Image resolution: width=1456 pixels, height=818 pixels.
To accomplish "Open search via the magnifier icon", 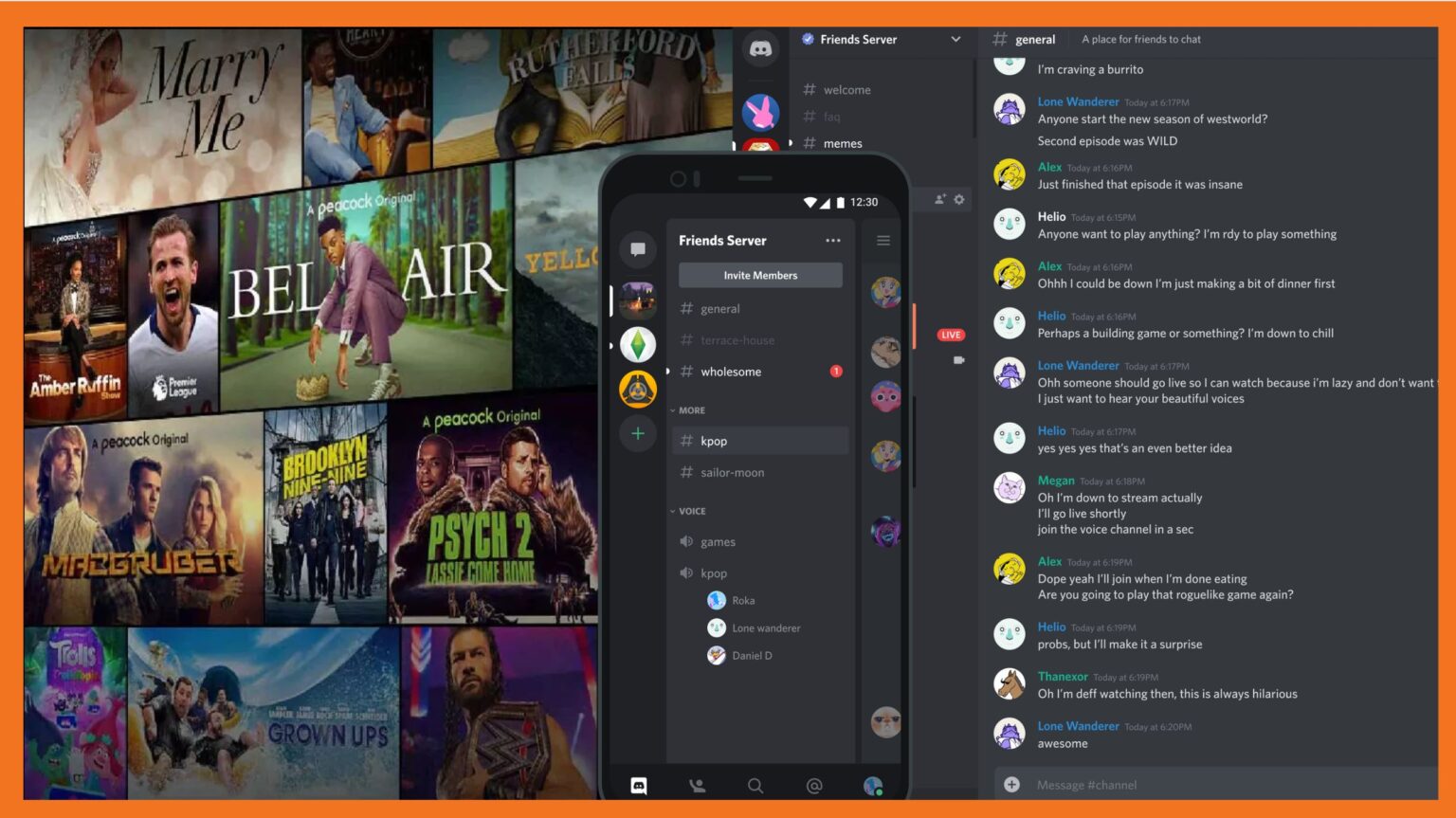I will coord(755,785).
